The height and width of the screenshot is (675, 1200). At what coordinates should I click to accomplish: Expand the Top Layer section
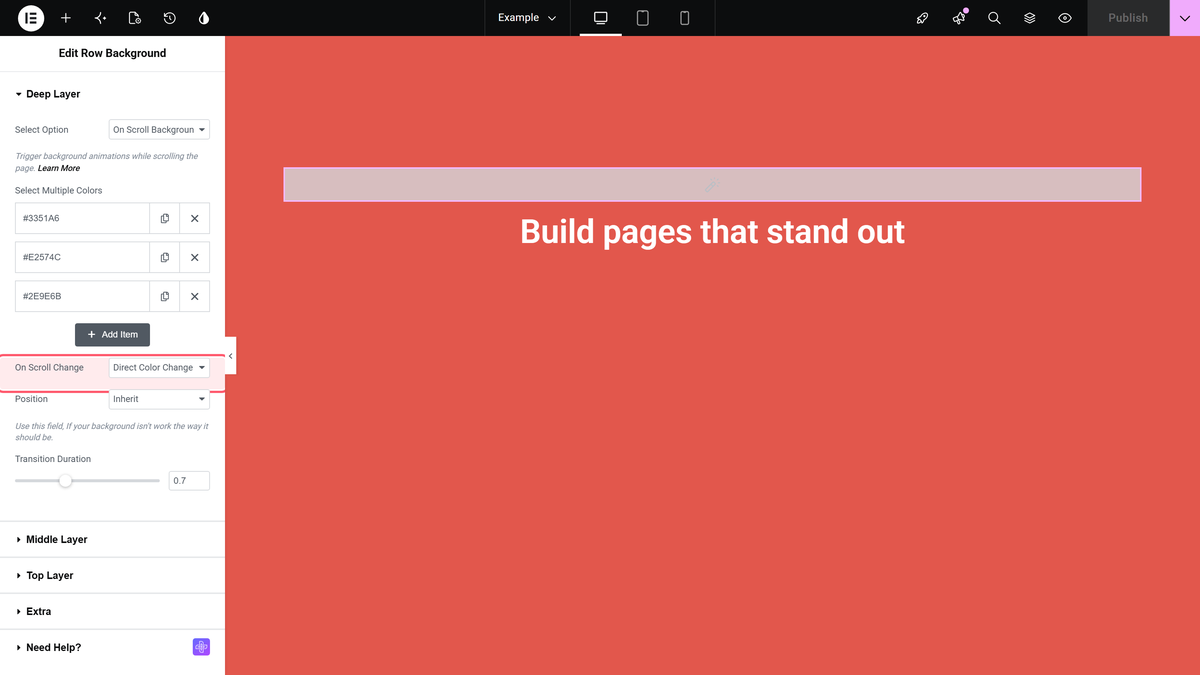112,575
